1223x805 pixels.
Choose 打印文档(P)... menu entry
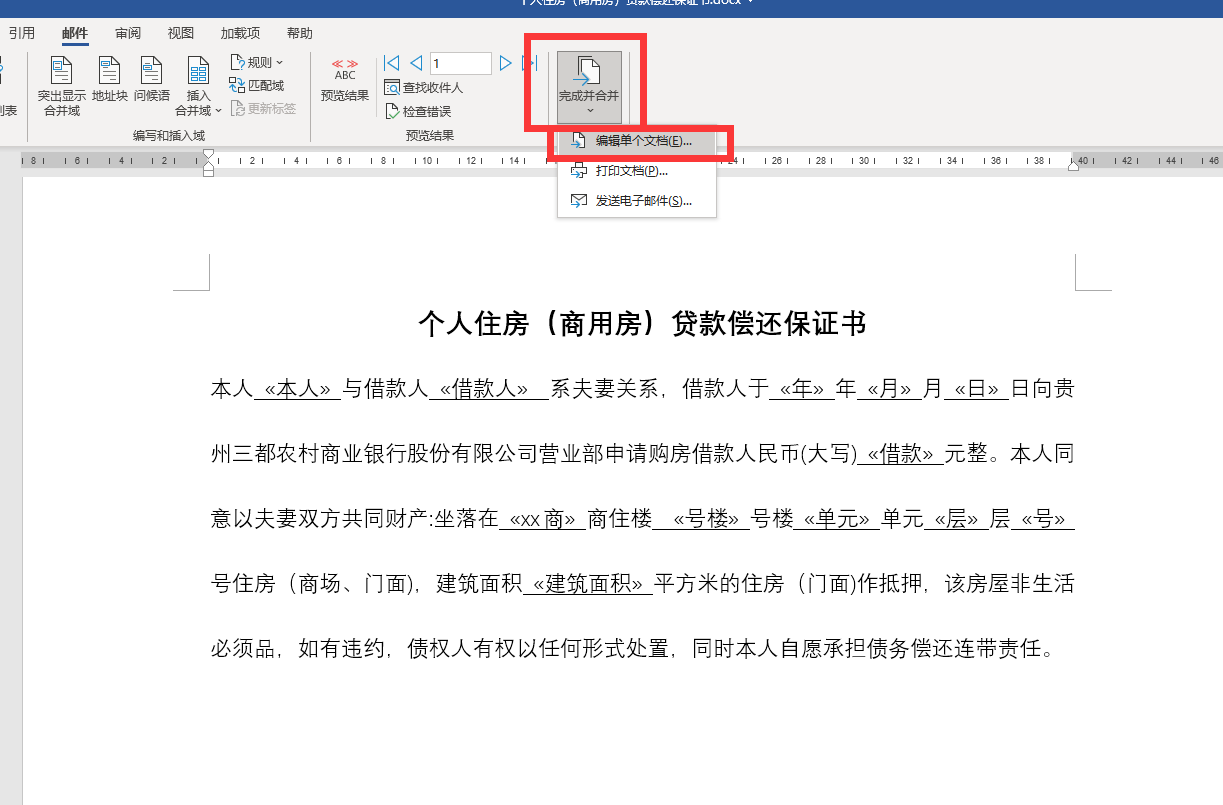[637, 171]
